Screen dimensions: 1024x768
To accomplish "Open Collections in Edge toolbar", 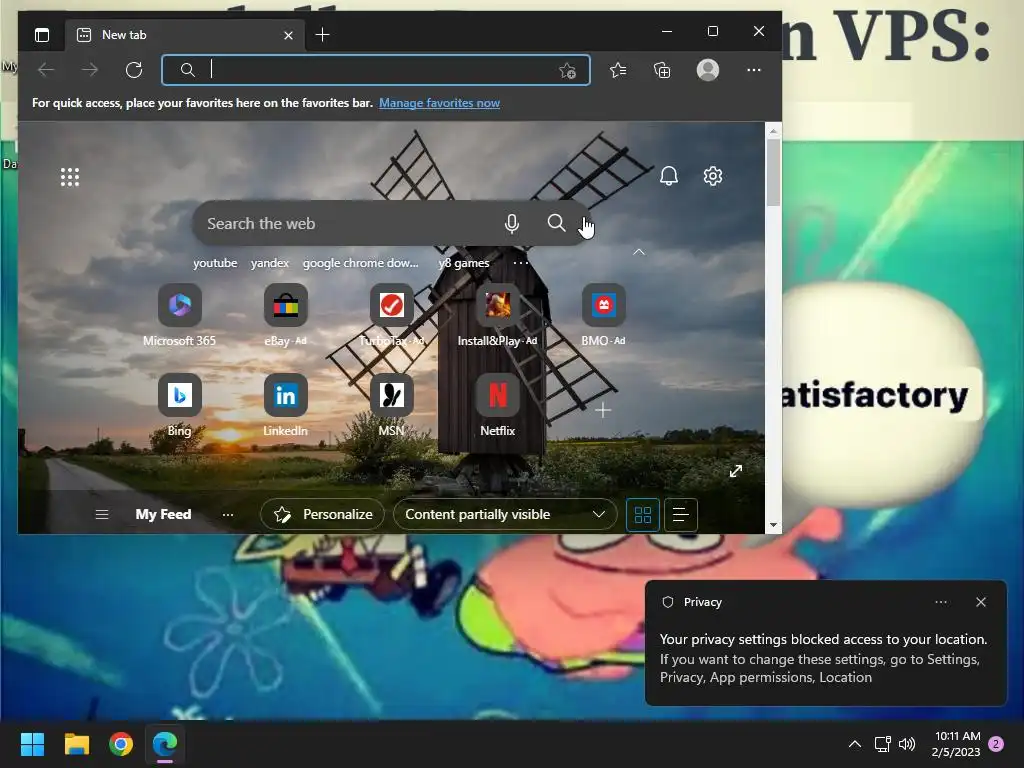I will (x=662, y=70).
